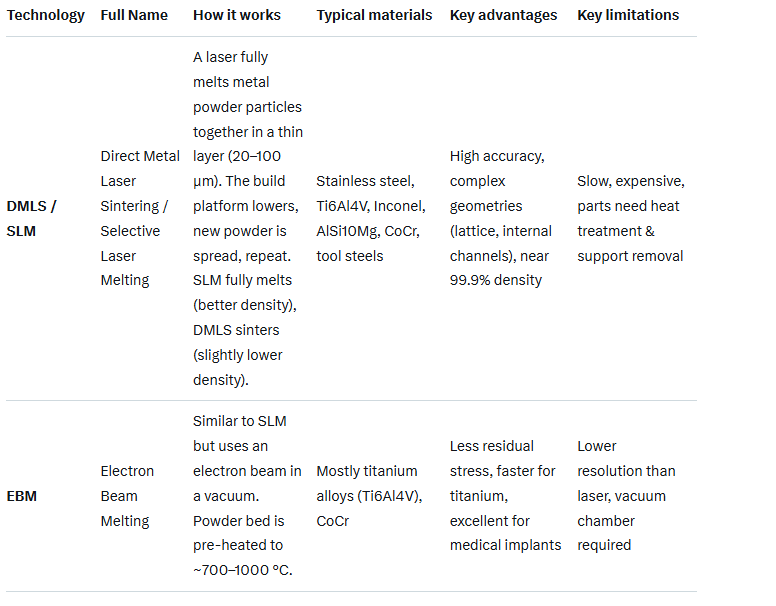The image size is (776, 606).
Task: Click the Key advantages column header
Action: (x=504, y=15)
